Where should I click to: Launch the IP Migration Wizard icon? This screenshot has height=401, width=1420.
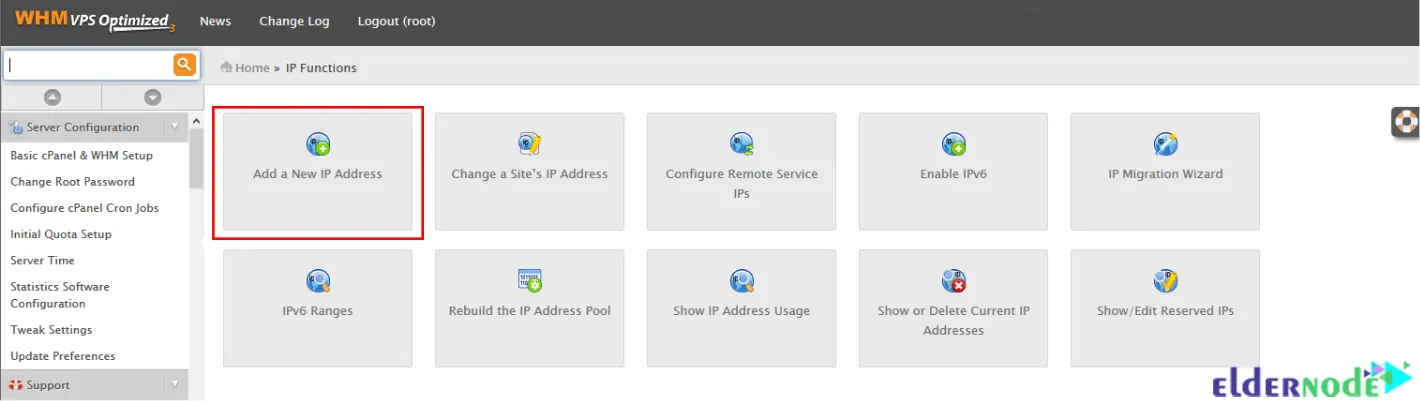point(1165,145)
